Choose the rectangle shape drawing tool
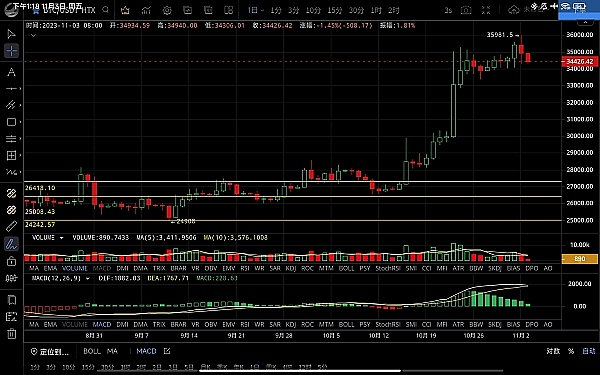Screen dimensions: 600x375 click(11, 122)
